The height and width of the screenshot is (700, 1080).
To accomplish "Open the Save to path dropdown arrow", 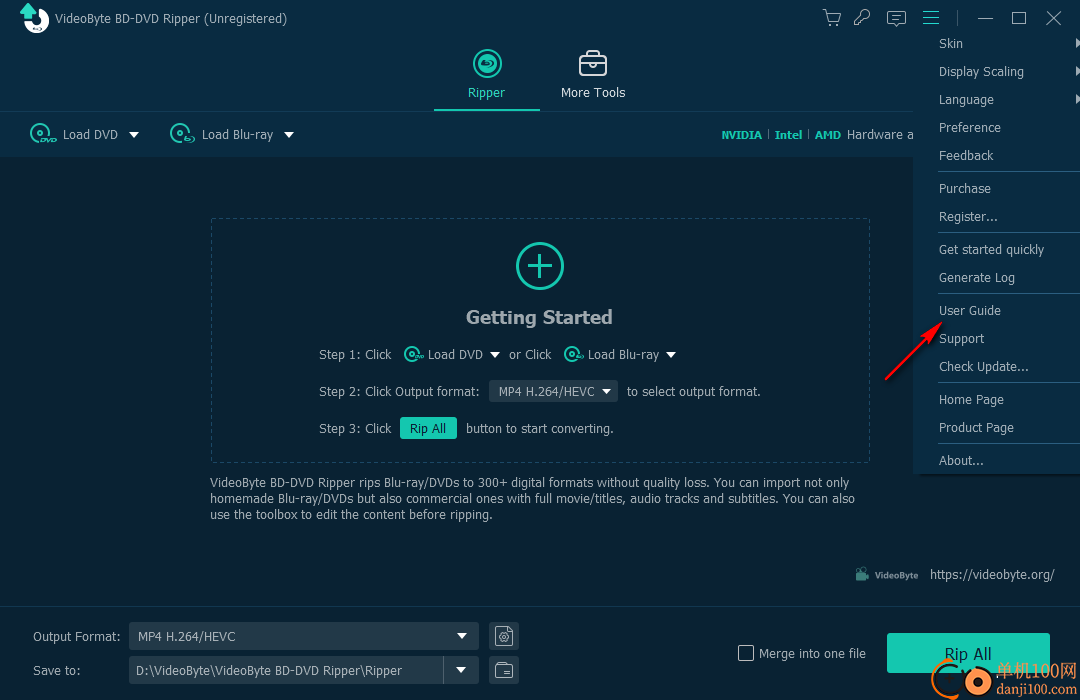I will coord(461,670).
